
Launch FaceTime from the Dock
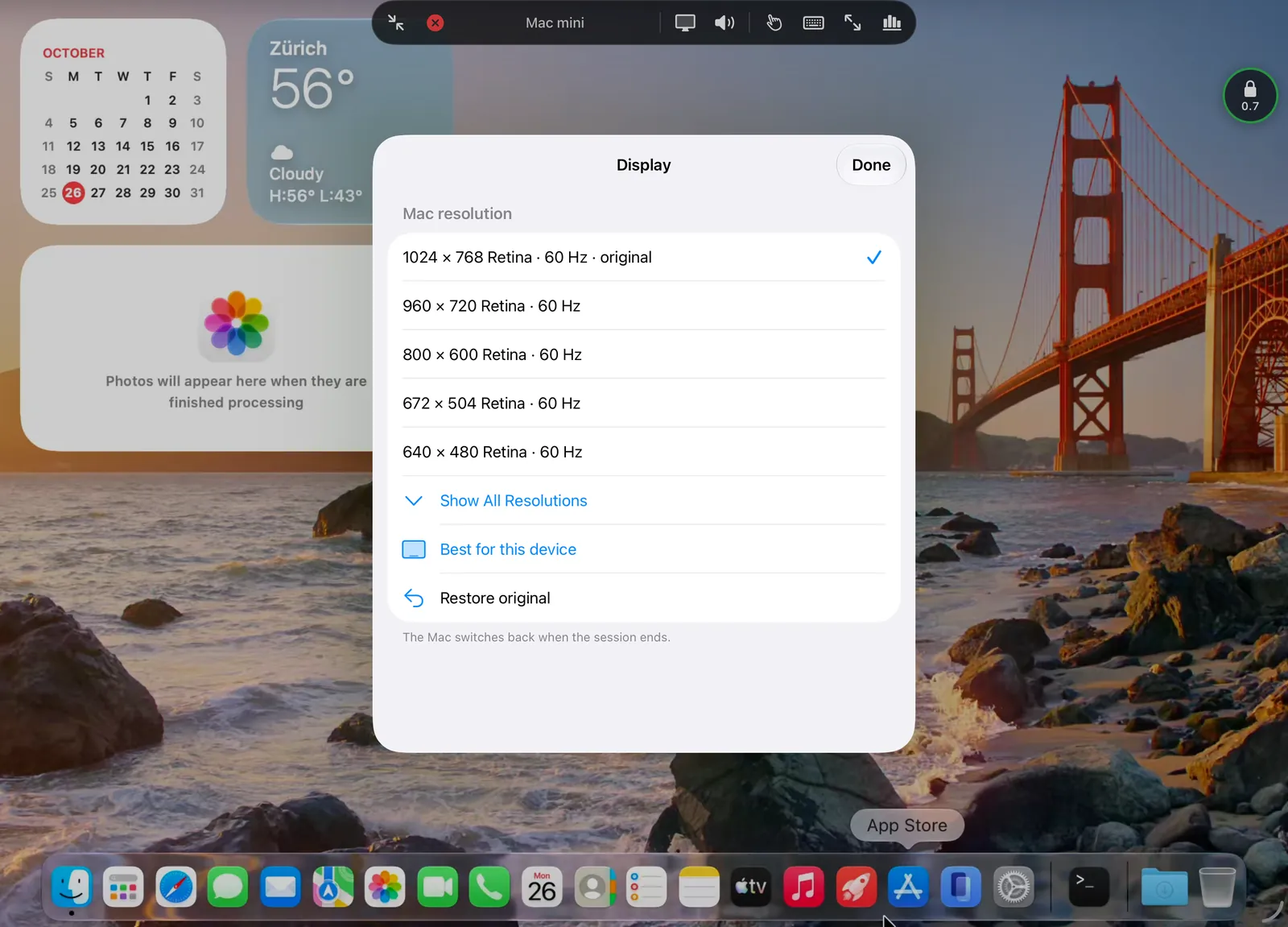point(438,887)
